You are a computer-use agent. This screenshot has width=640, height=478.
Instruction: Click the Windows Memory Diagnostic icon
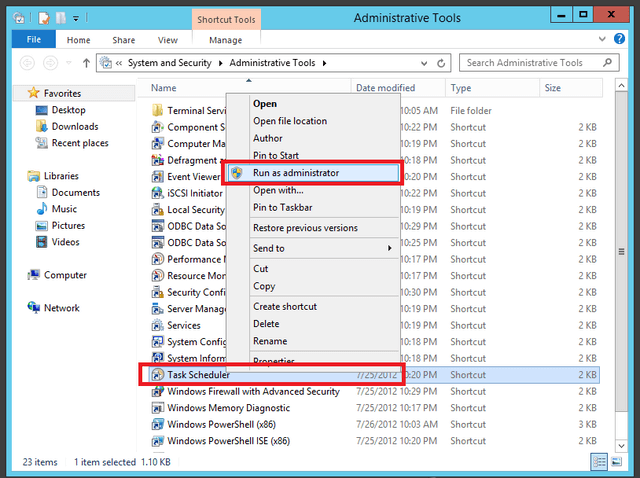(x=158, y=408)
